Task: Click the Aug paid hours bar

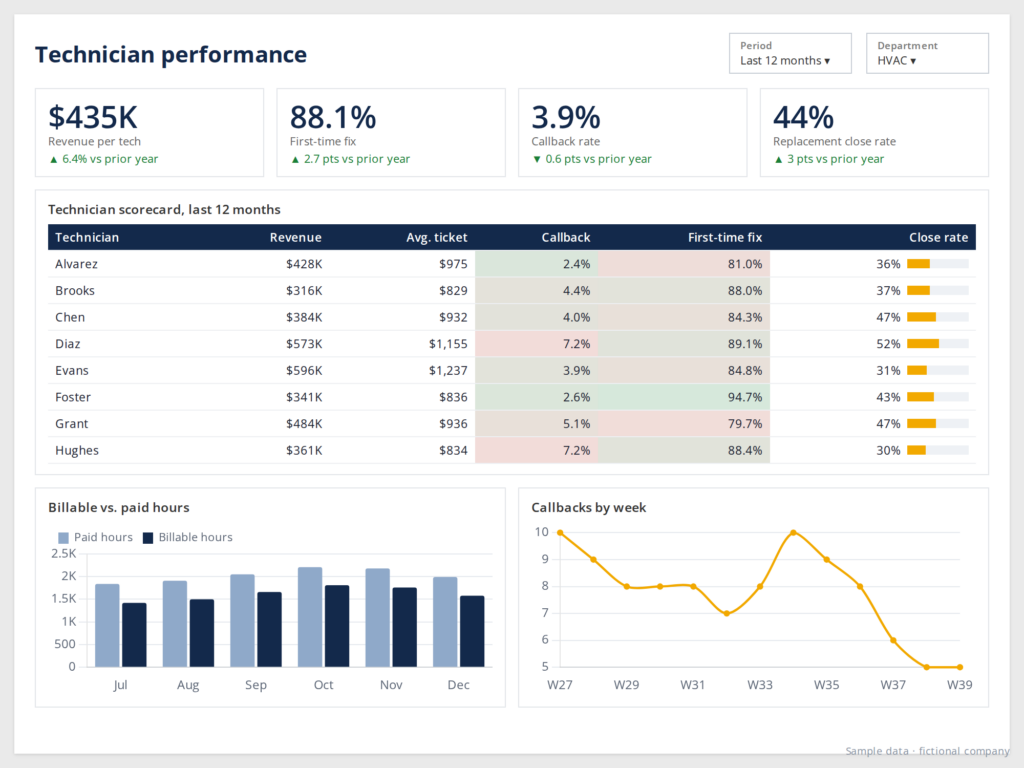Action: pyautogui.click(x=174, y=624)
